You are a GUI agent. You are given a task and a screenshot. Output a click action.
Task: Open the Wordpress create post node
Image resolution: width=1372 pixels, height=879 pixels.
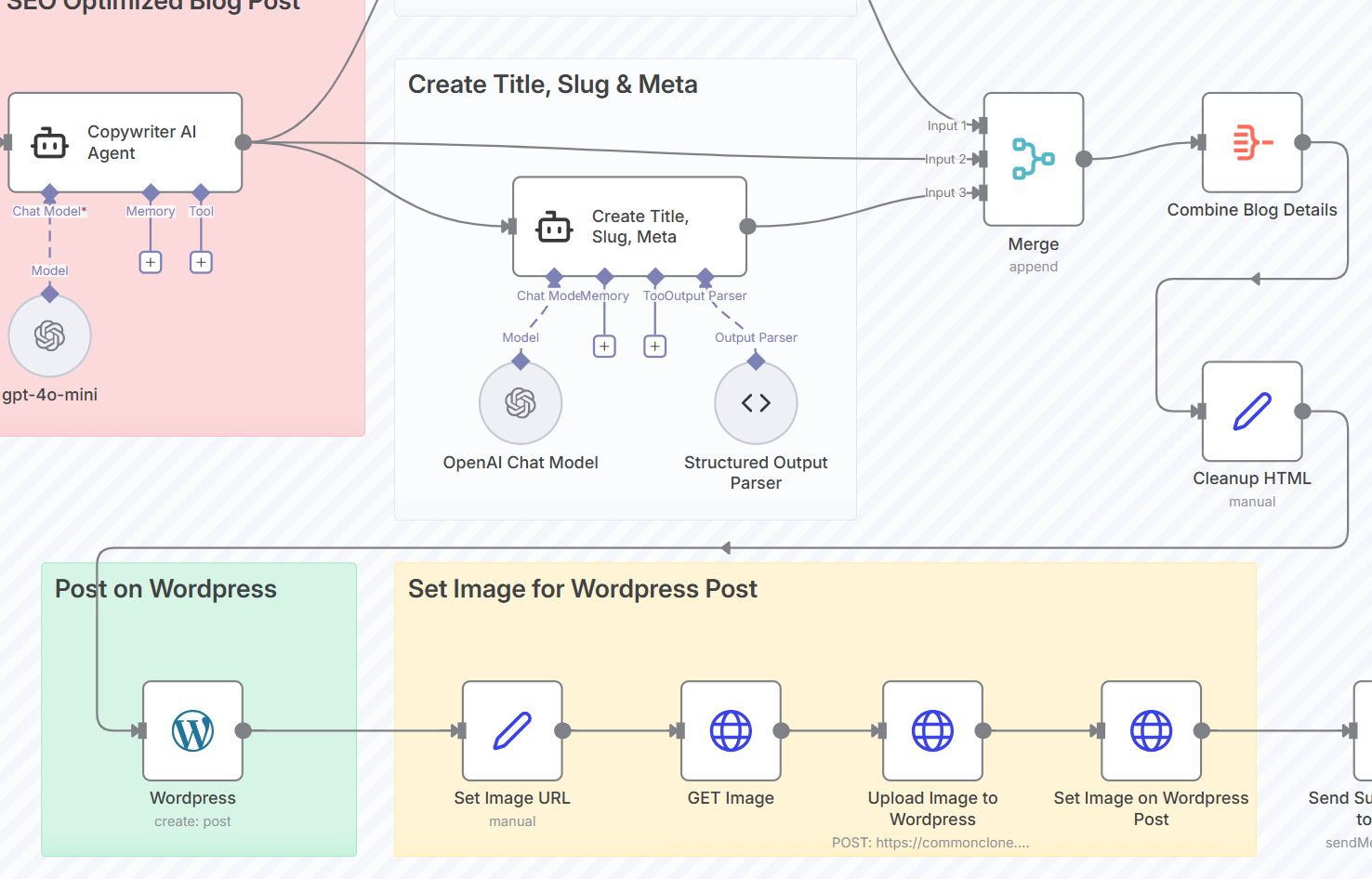coord(192,731)
